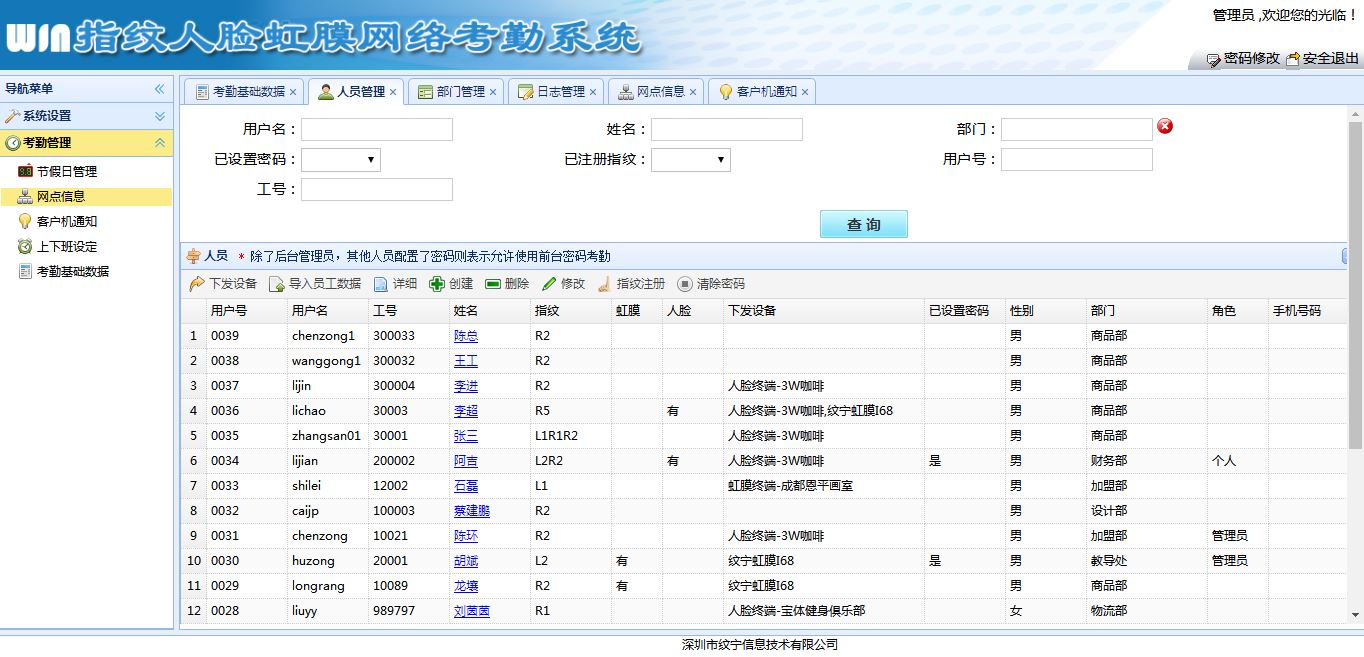Screen dimensions: 1364x657
Task: Expand the 系统设置 menu section
Action: [159, 116]
